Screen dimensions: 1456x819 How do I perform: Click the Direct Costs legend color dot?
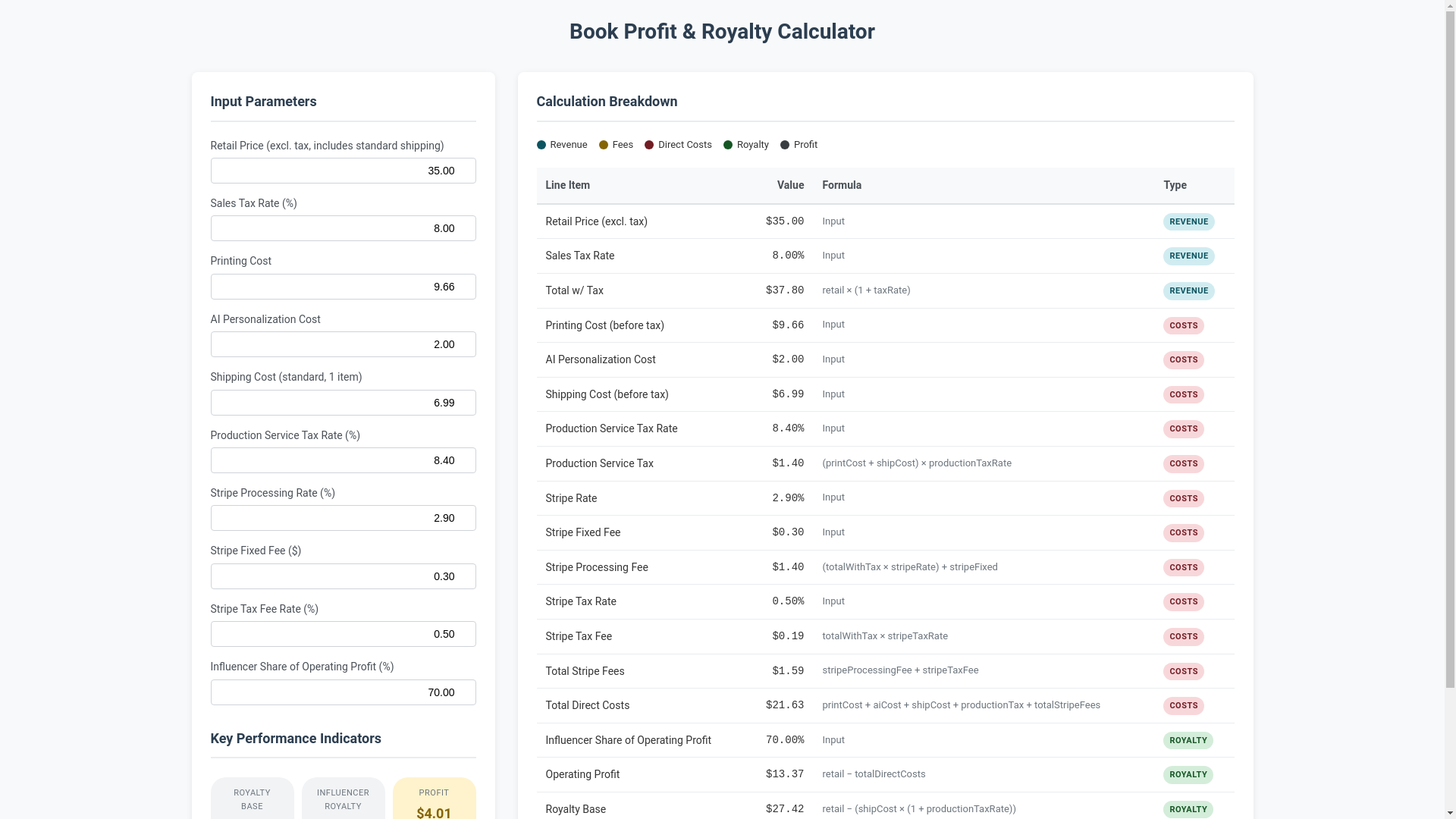(649, 145)
